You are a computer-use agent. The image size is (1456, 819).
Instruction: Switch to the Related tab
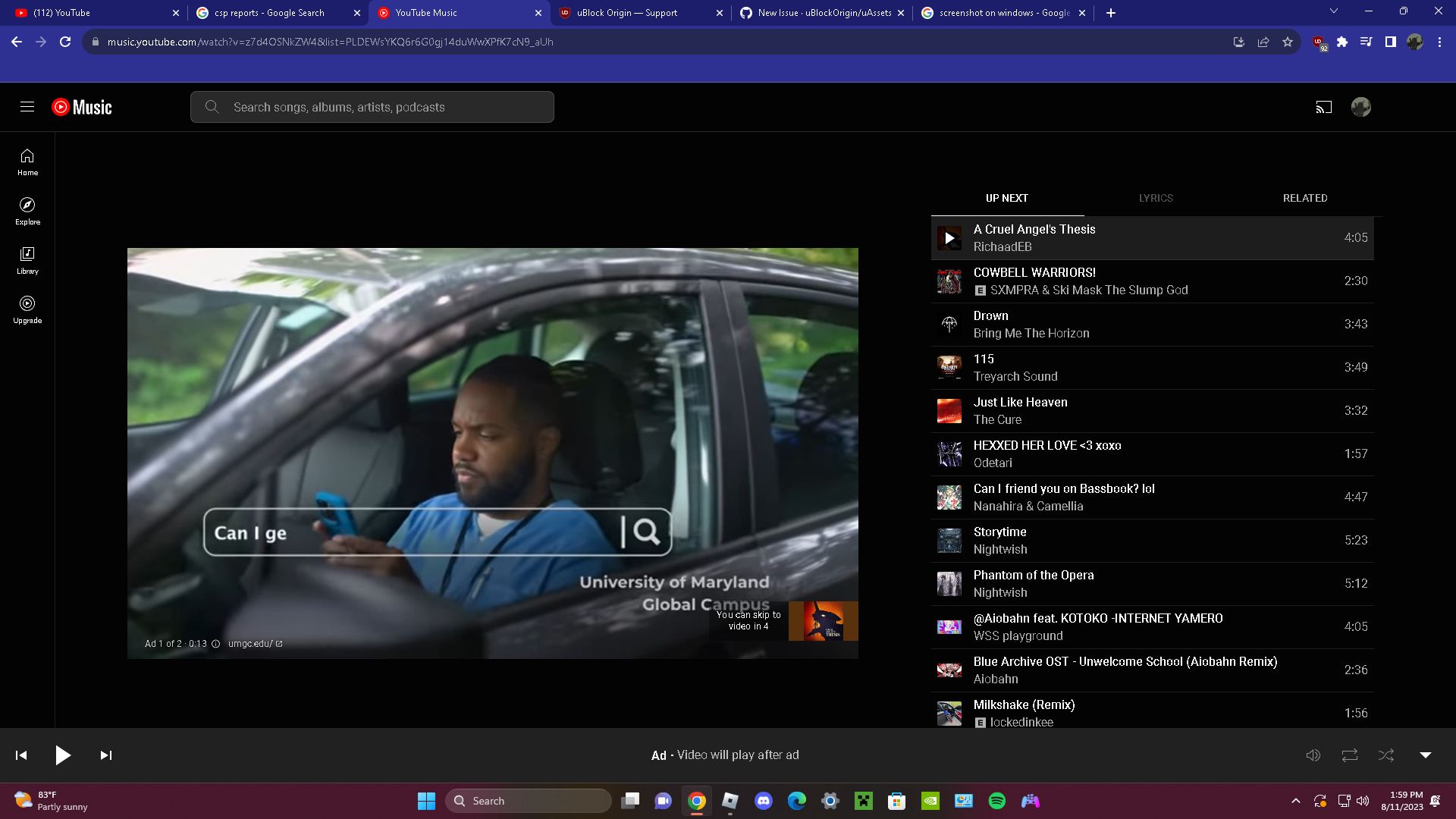tap(1304, 198)
